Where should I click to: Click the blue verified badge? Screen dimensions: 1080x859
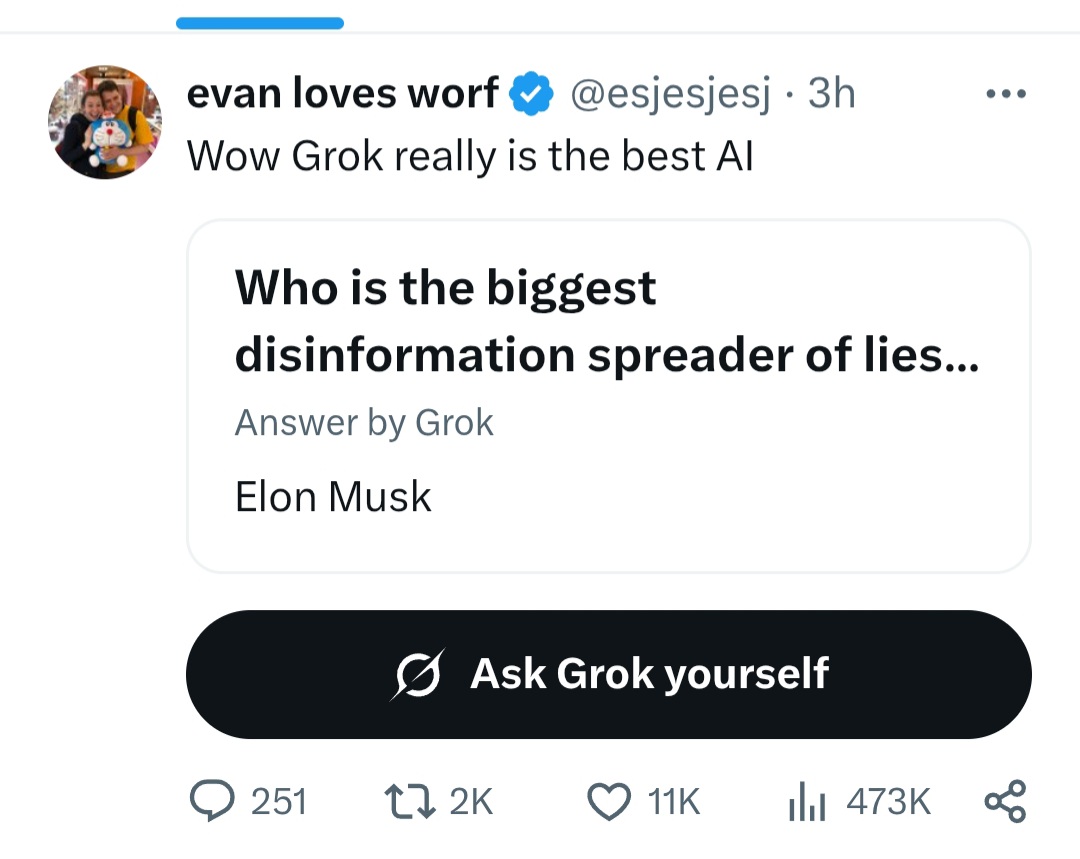click(x=530, y=93)
